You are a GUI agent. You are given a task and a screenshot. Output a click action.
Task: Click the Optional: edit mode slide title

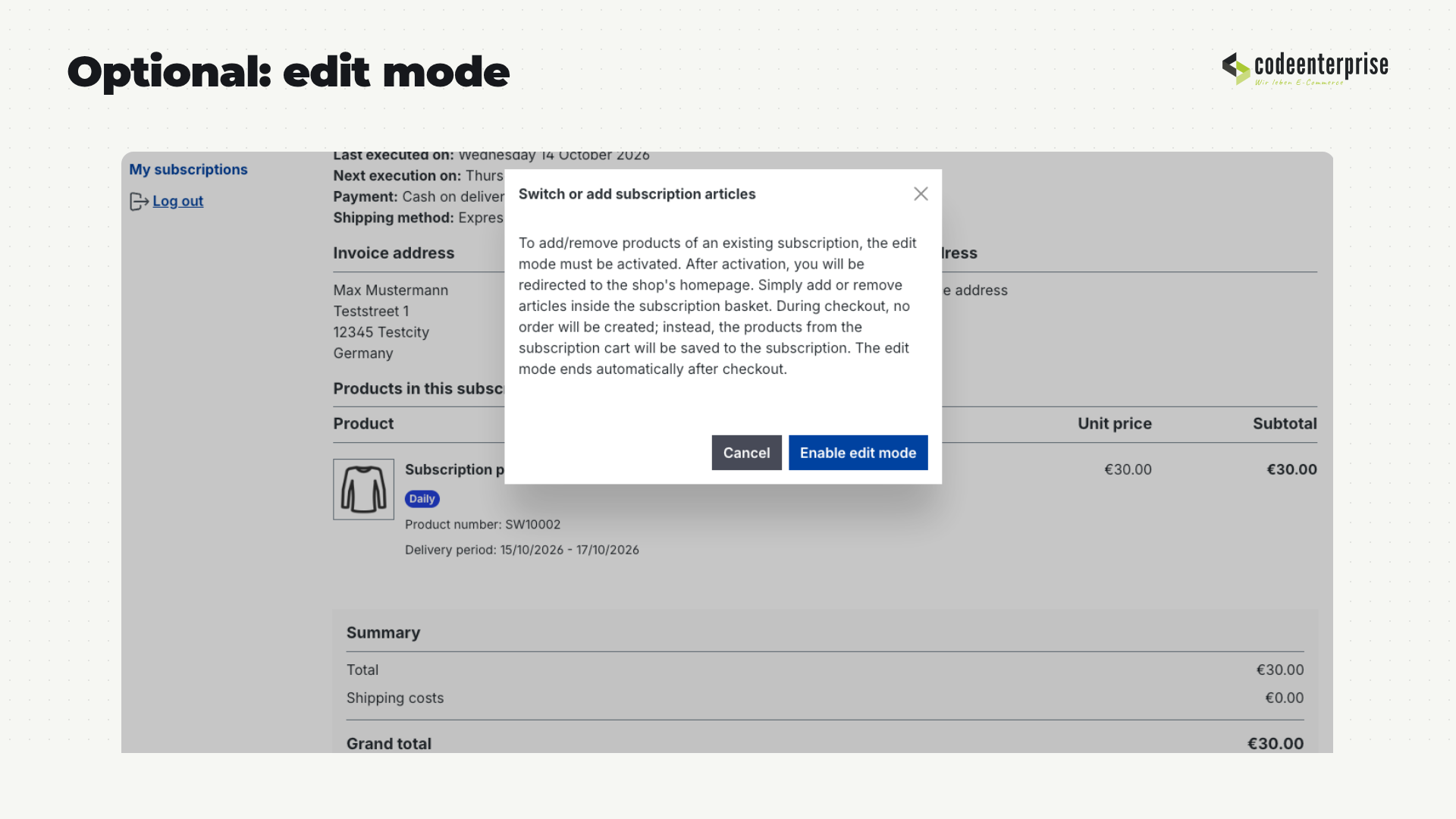[288, 72]
